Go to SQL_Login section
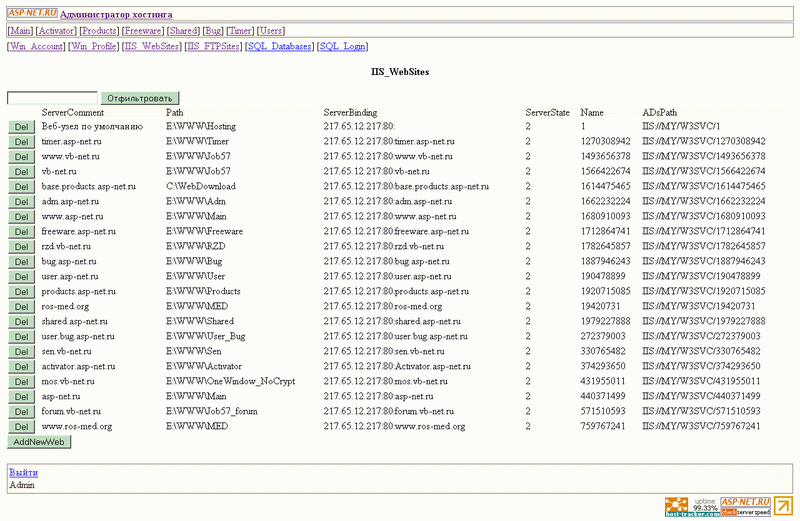Viewport: 800px width, 521px height. 342,46
